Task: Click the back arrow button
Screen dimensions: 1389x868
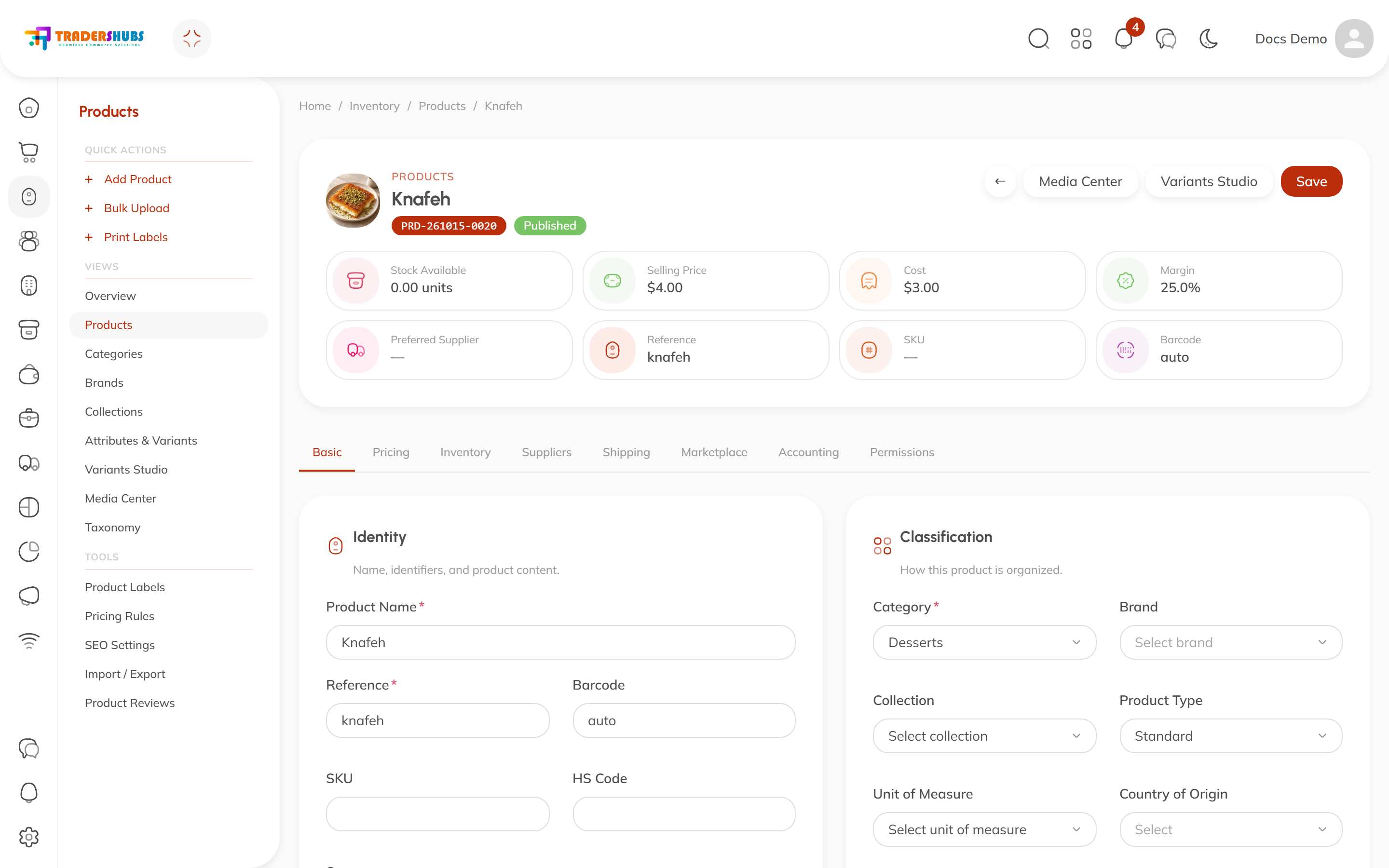Action: coord(1000,181)
